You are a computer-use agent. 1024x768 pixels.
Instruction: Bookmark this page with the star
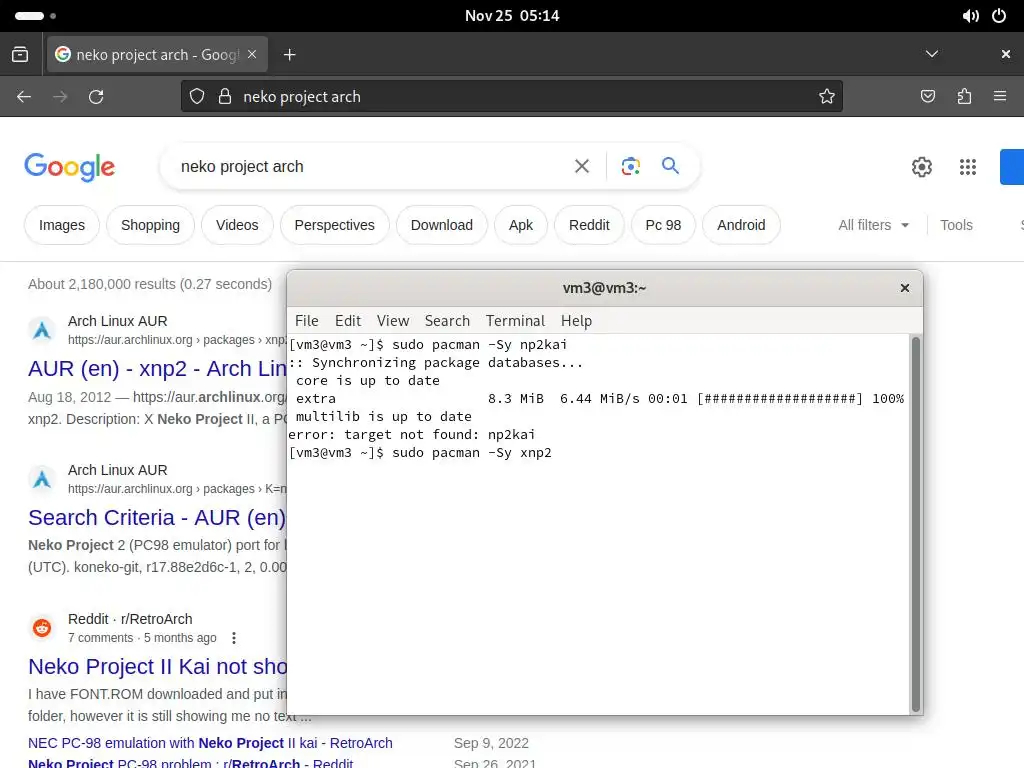pyautogui.click(x=827, y=97)
